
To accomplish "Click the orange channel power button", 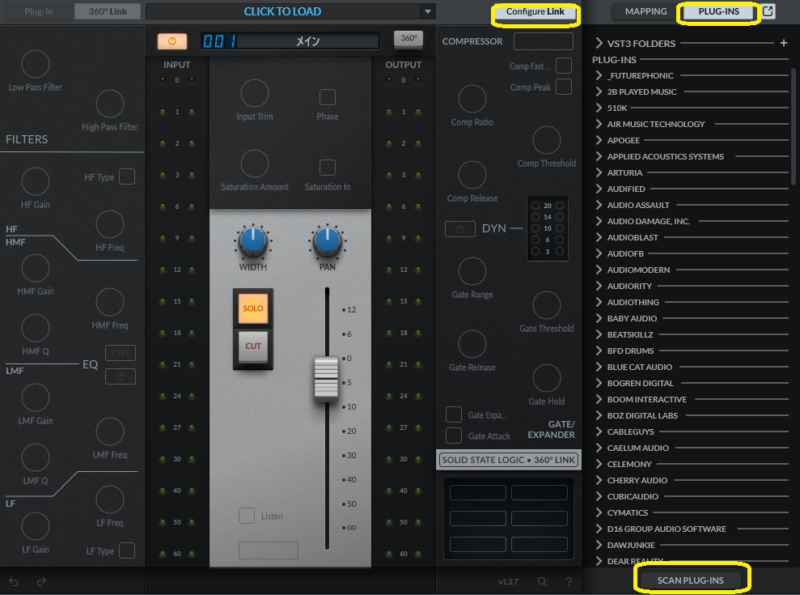I will [172, 41].
